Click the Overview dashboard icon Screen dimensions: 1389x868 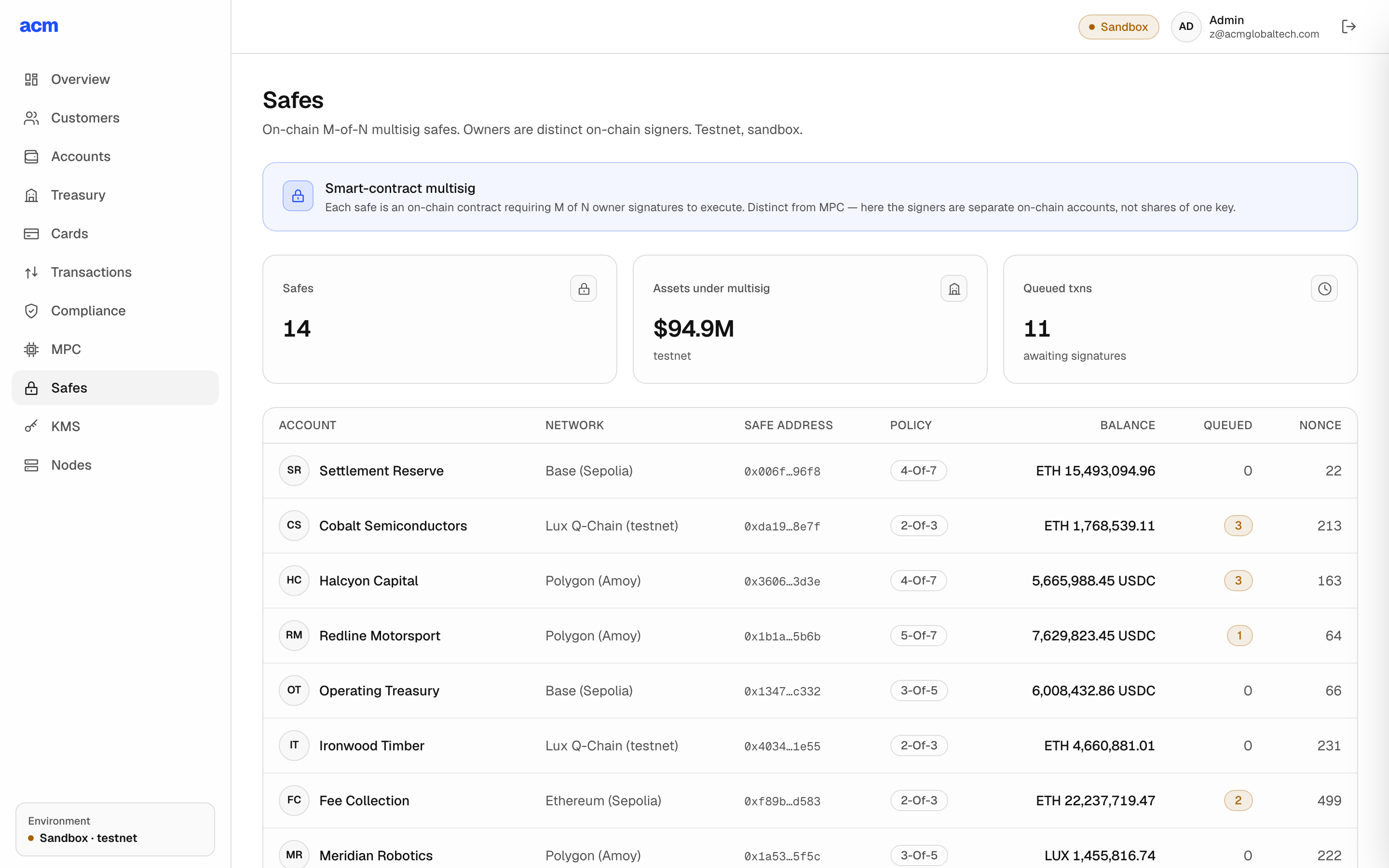[31, 79]
